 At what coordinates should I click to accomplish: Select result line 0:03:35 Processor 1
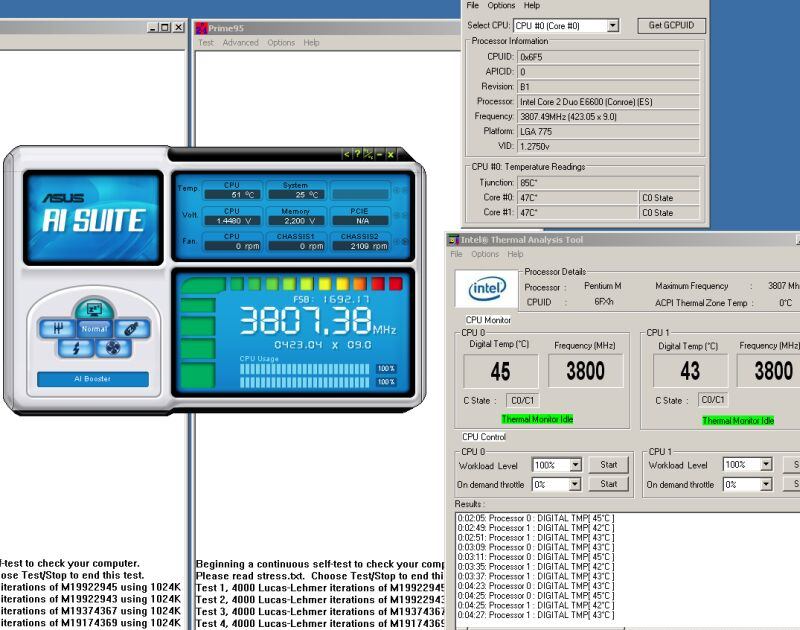[x=535, y=567]
